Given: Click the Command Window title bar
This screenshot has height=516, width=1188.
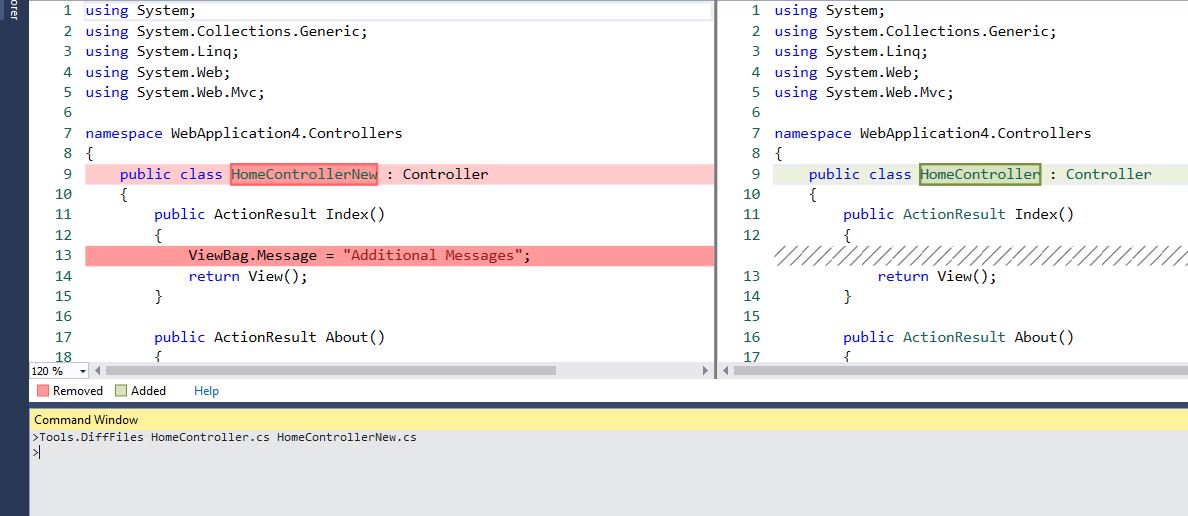Looking at the screenshot, I should click(x=608, y=420).
